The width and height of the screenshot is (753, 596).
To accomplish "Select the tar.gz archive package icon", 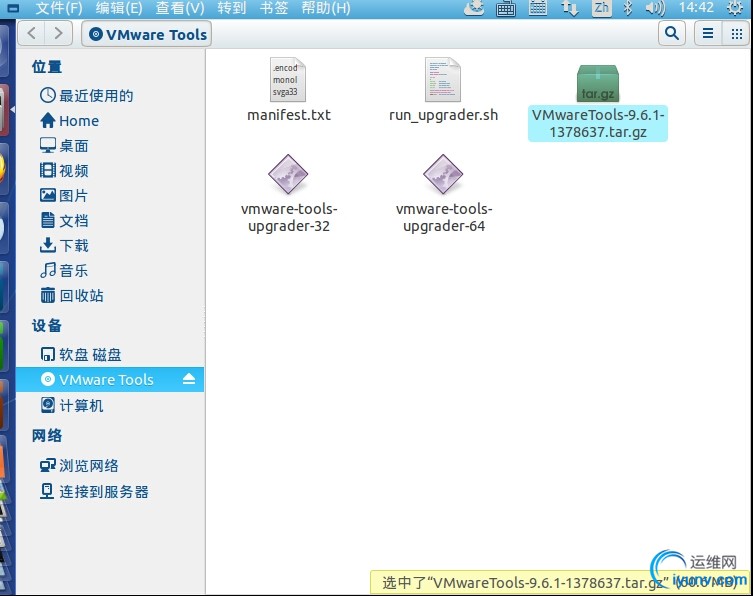I will pos(598,83).
